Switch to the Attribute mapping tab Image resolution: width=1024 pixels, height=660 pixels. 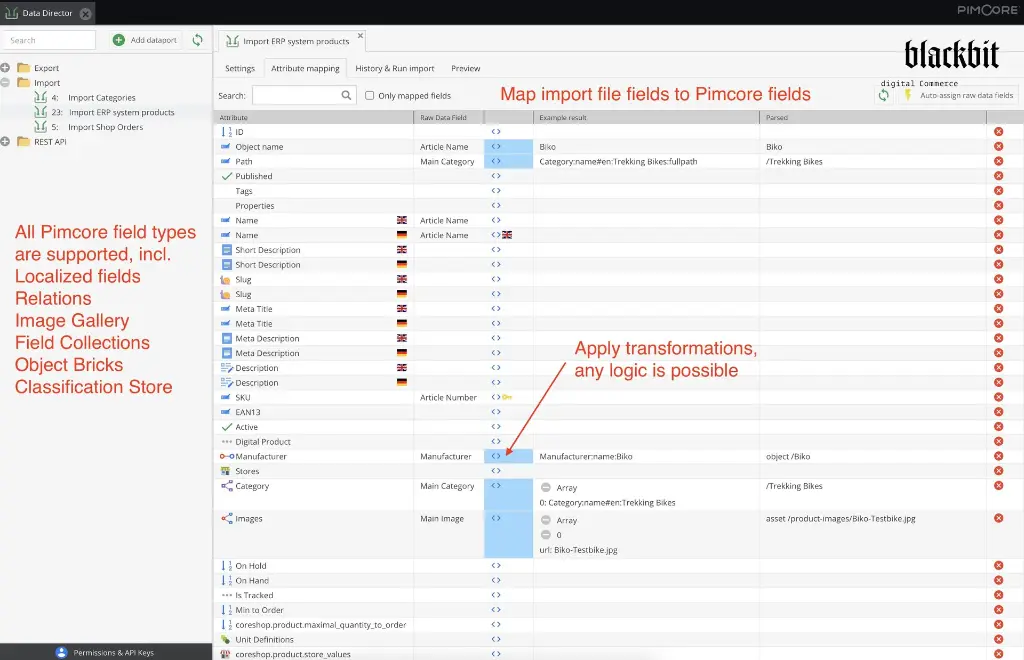click(x=305, y=69)
